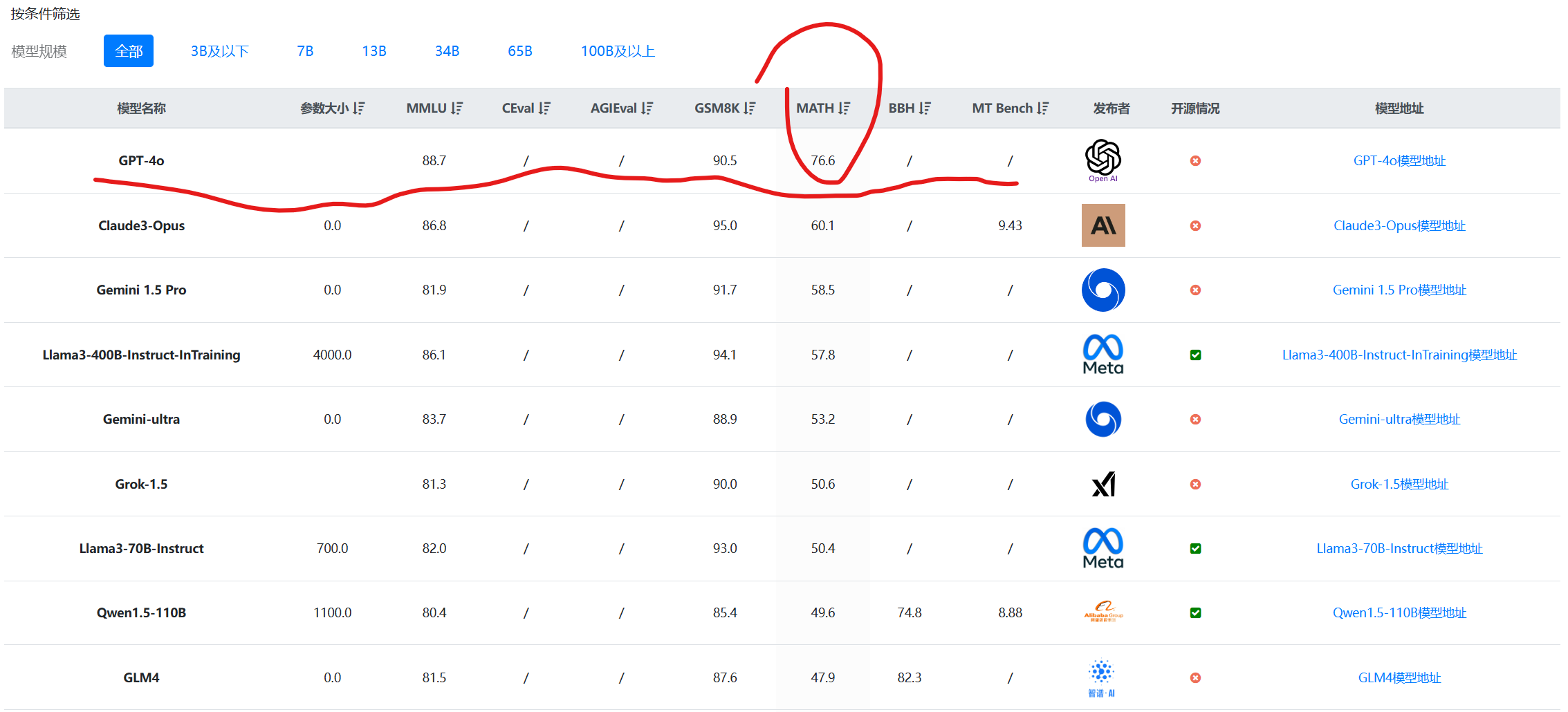The height and width of the screenshot is (712, 1568).
Task: Filter models by 65B size
Action: click(x=520, y=51)
